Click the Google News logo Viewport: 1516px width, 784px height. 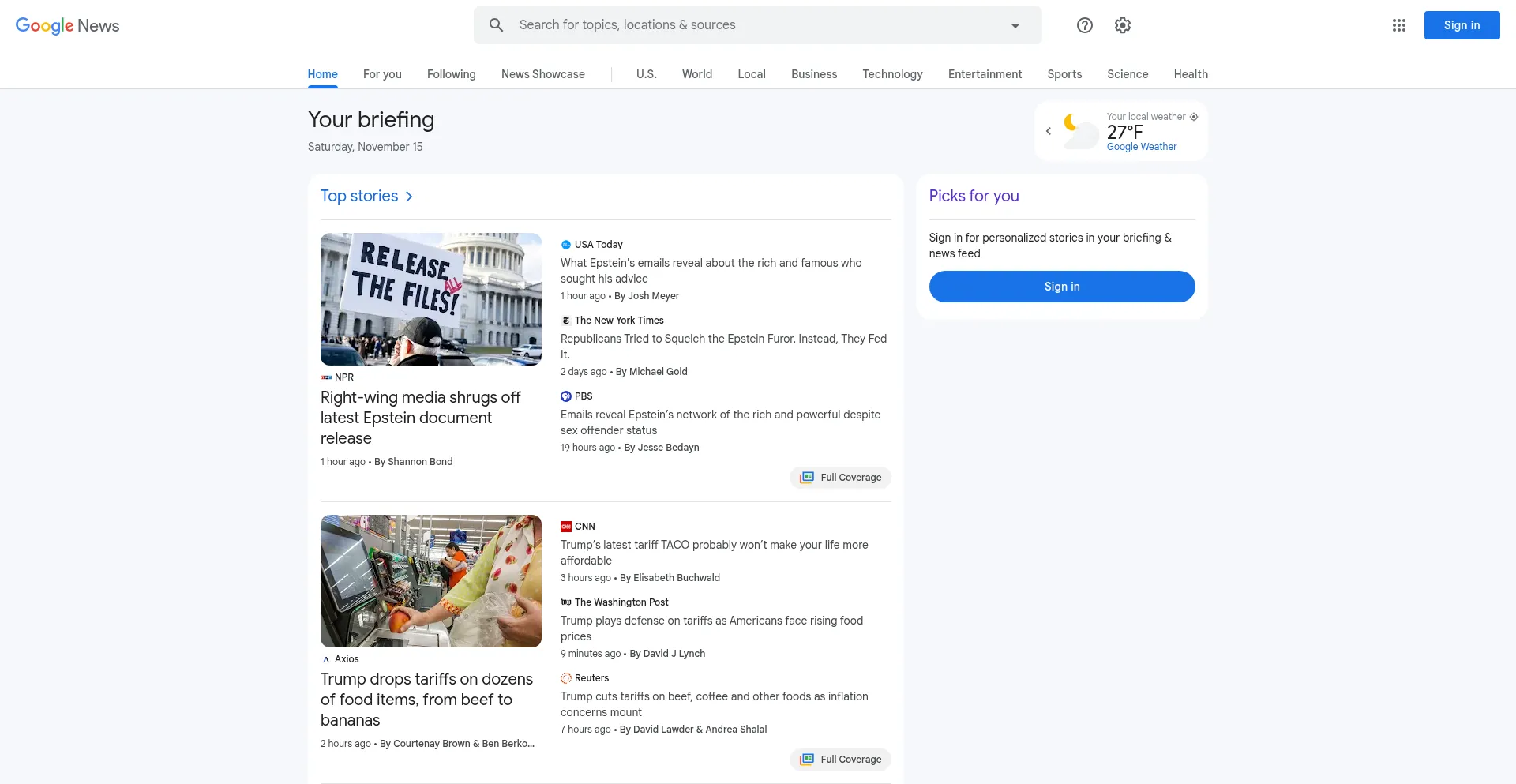click(68, 25)
